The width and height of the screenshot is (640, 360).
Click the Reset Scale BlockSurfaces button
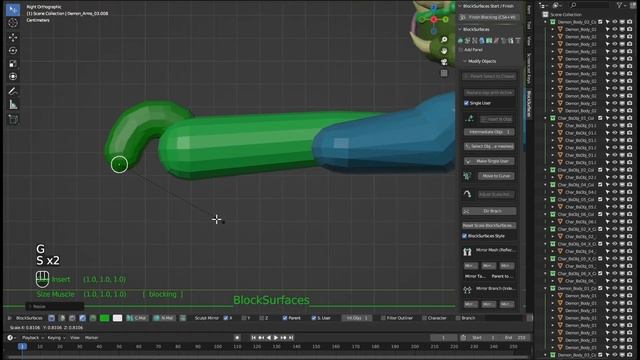489,225
